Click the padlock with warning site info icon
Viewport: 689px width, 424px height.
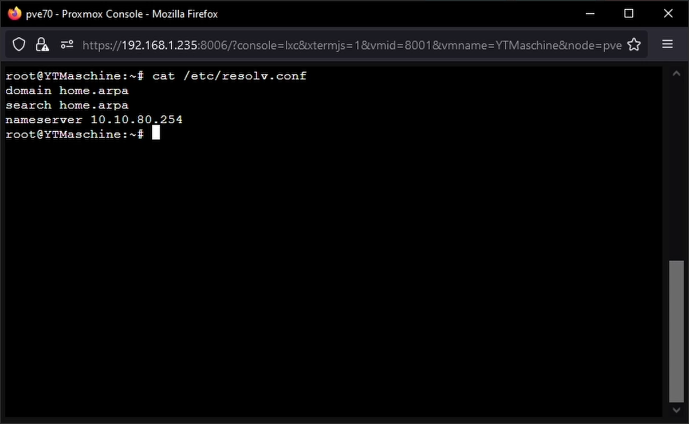click(42, 44)
